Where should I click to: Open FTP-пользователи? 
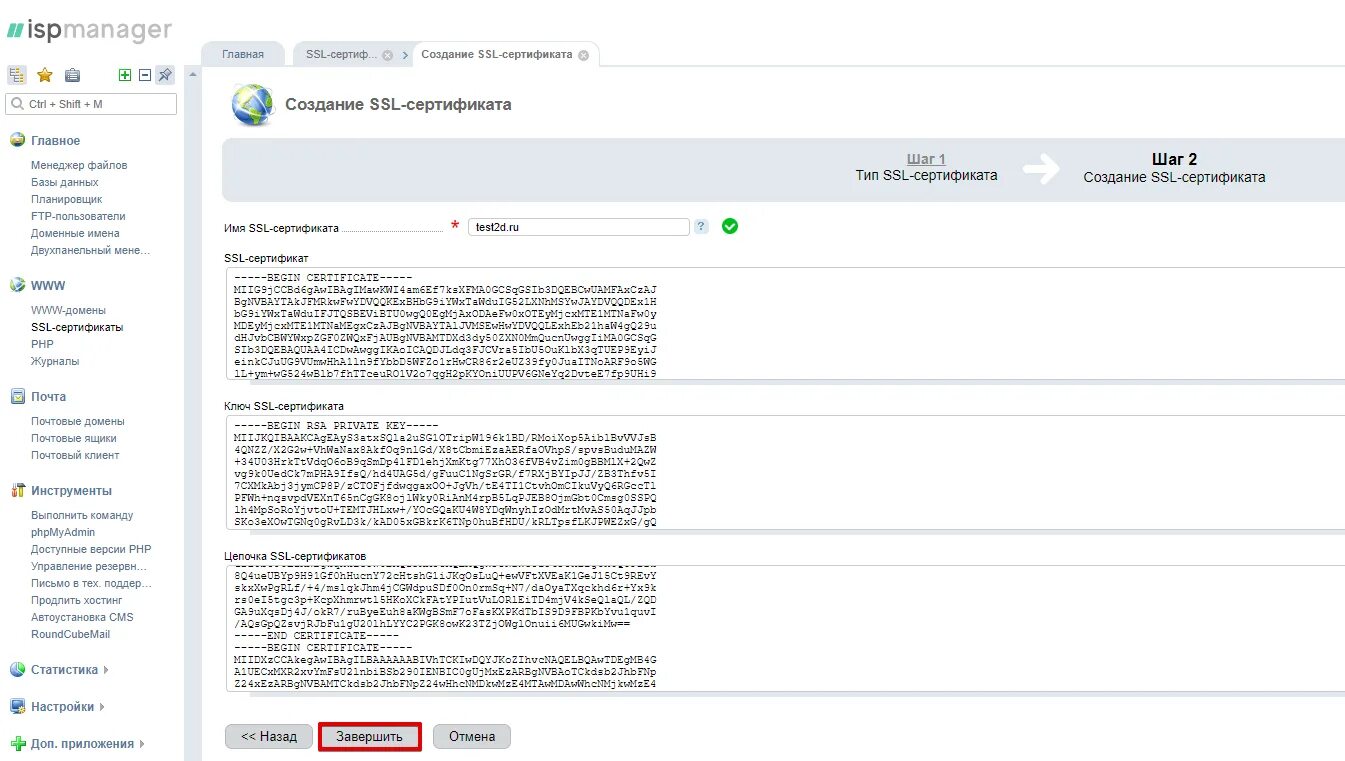[78, 216]
